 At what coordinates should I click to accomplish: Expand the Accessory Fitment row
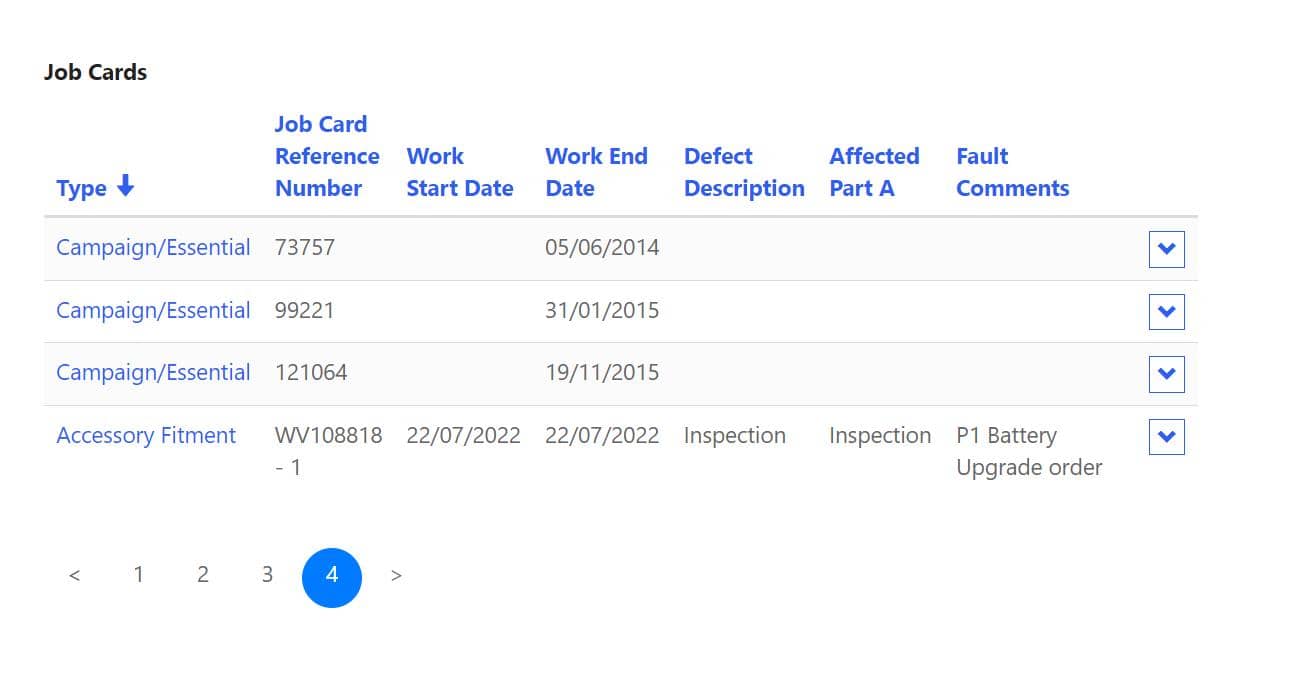[1166, 437]
